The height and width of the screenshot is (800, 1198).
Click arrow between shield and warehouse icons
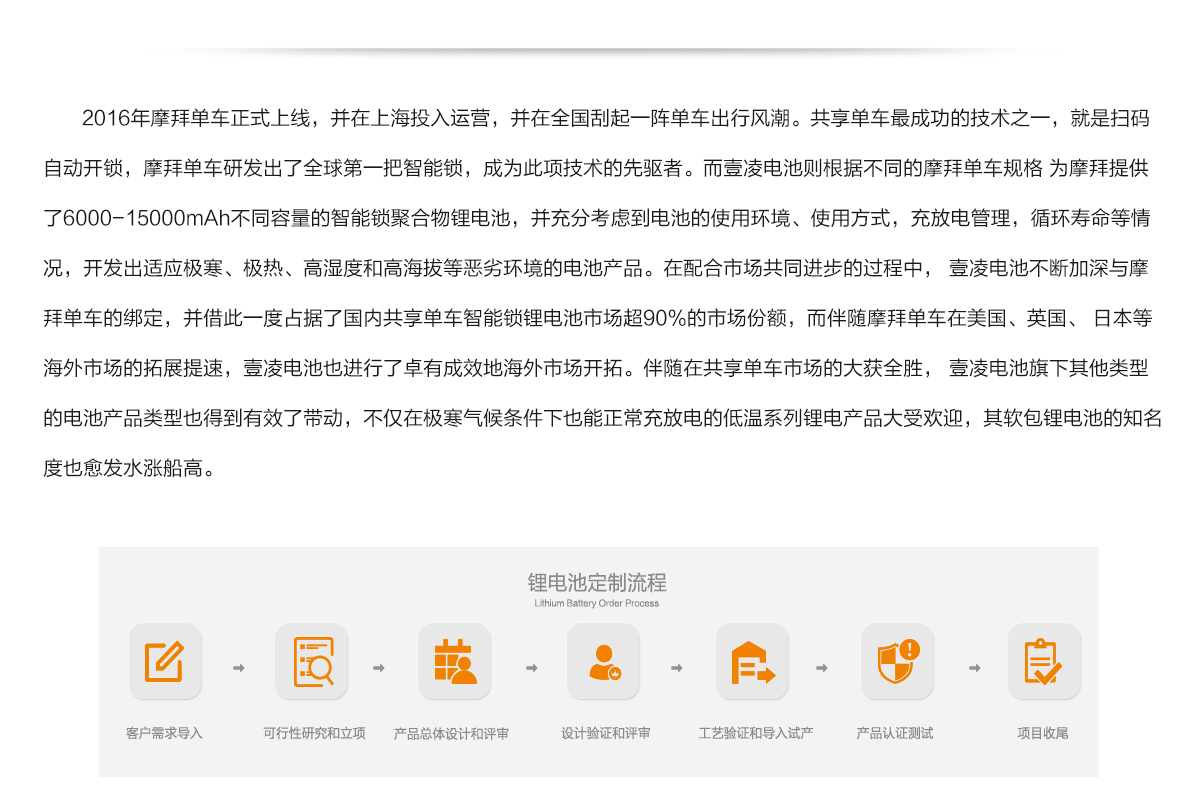[822, 668]
